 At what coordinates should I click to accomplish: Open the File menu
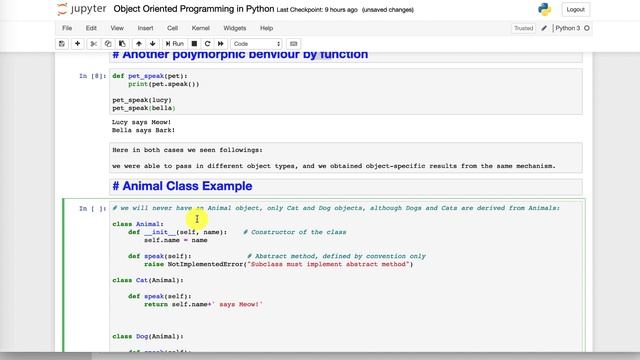tap(67, 28)
